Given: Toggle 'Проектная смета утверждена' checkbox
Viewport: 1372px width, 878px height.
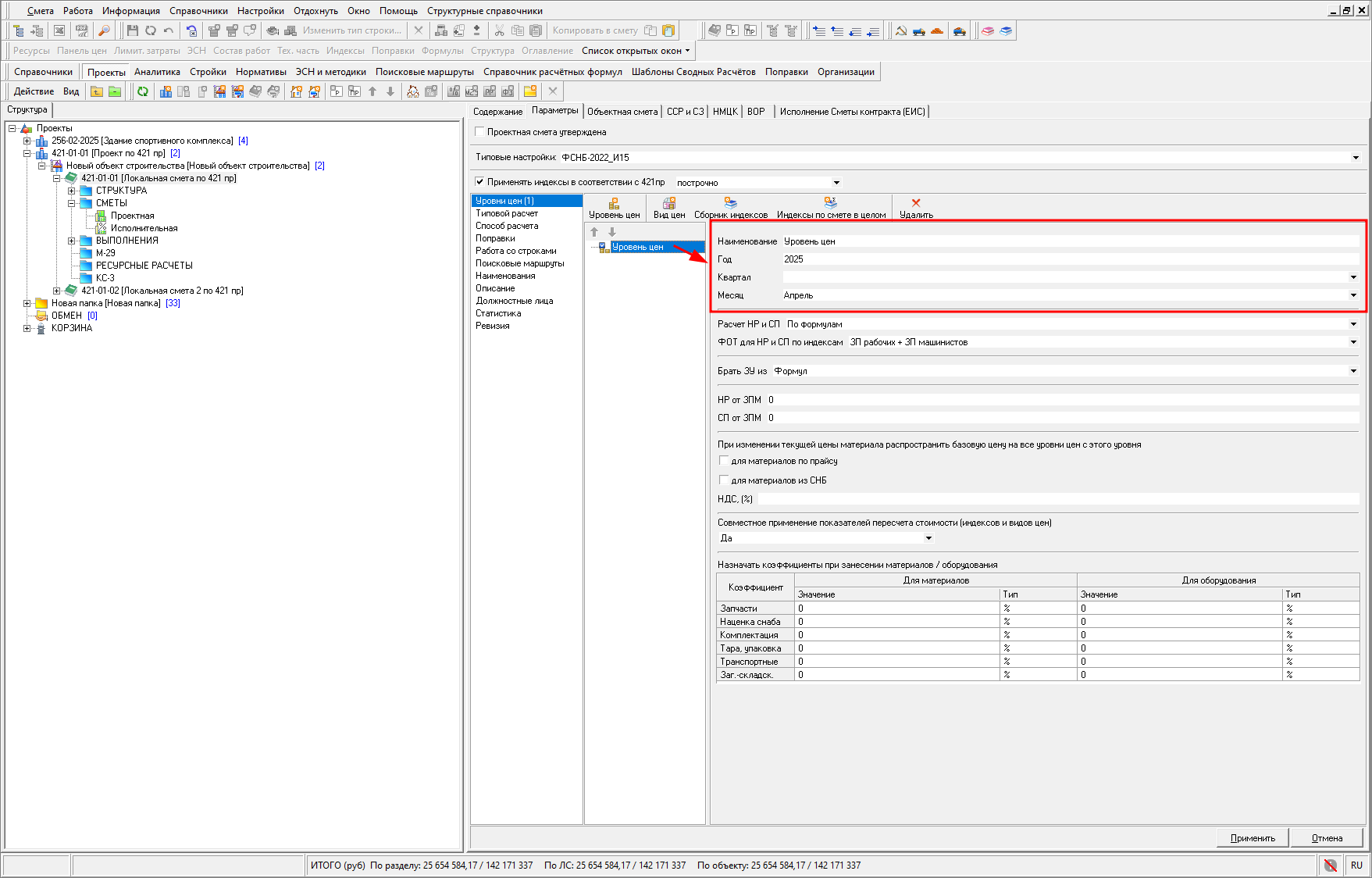Looking at the screenshot, I should [x=479, y=132].
